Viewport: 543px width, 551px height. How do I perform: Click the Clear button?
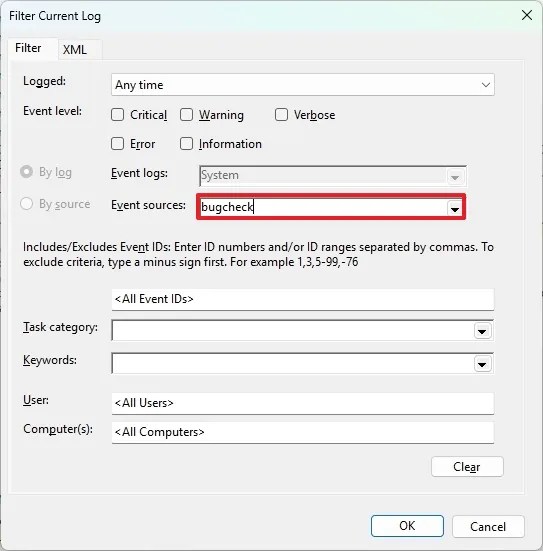click(467, 467)
